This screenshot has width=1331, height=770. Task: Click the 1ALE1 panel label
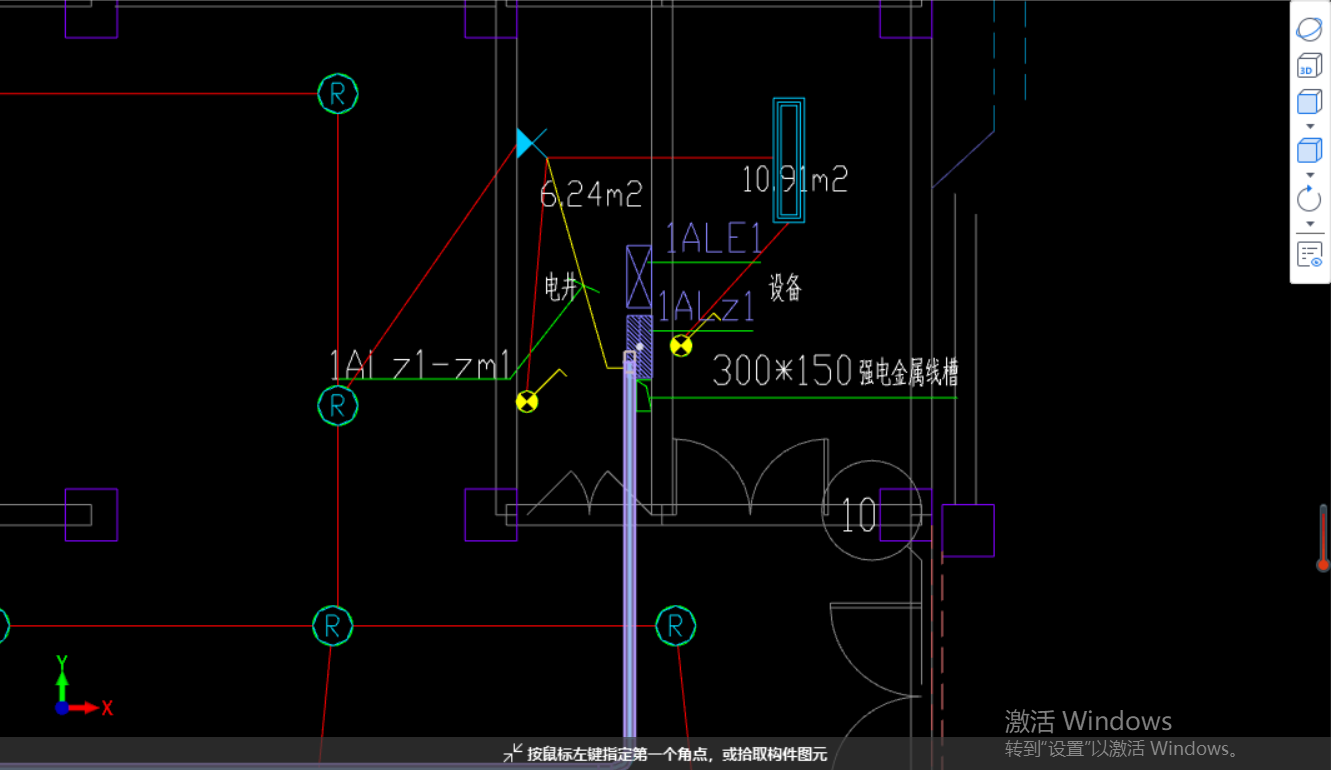point(714,239)
